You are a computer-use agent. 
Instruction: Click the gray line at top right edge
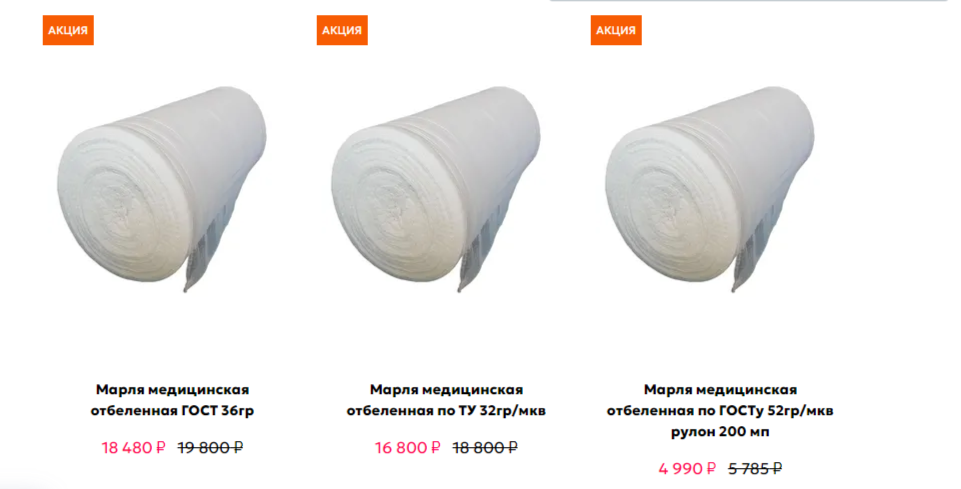[753, 1]
